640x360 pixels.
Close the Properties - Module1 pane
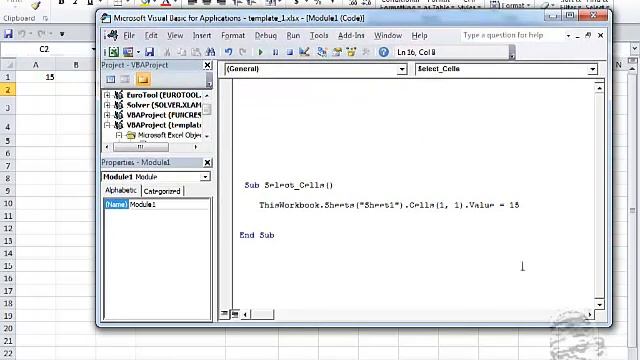point(207,163)
